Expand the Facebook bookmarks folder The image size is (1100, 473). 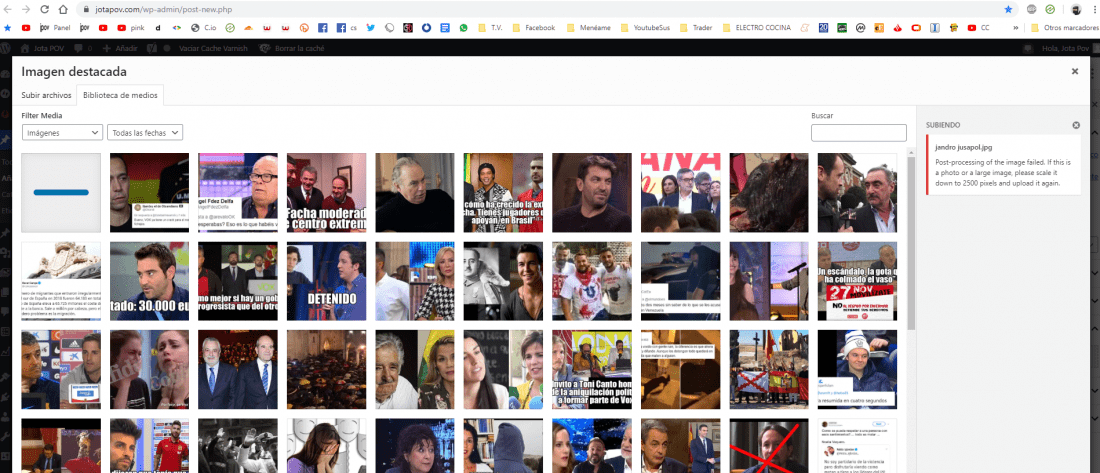point(533,28)
